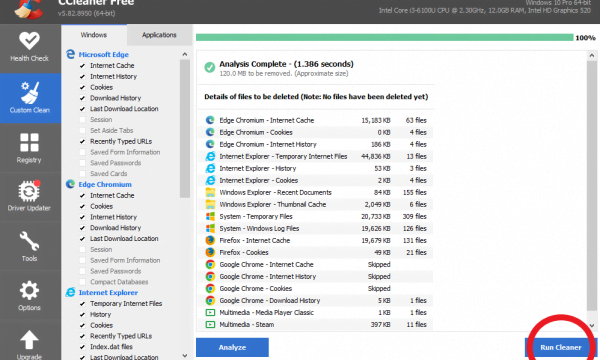
Task: Click folder icon for Windows Explorer - Recent Documents
Action: (x=210, y=192)
